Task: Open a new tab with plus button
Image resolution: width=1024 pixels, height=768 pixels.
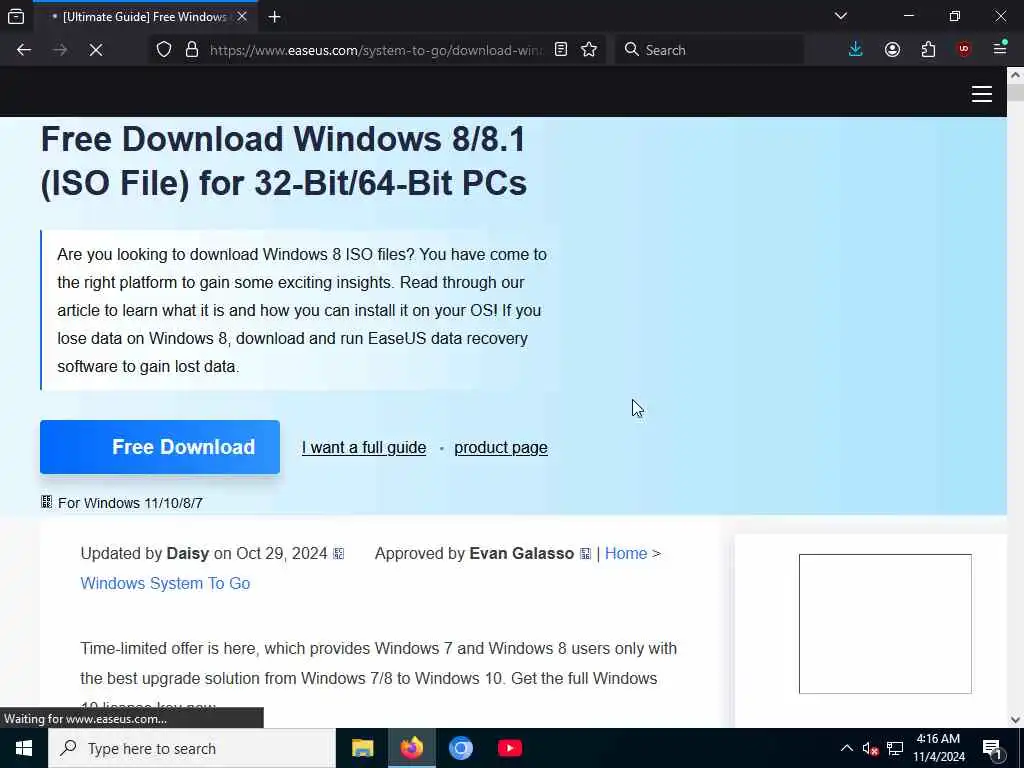Action: [274, 17]
